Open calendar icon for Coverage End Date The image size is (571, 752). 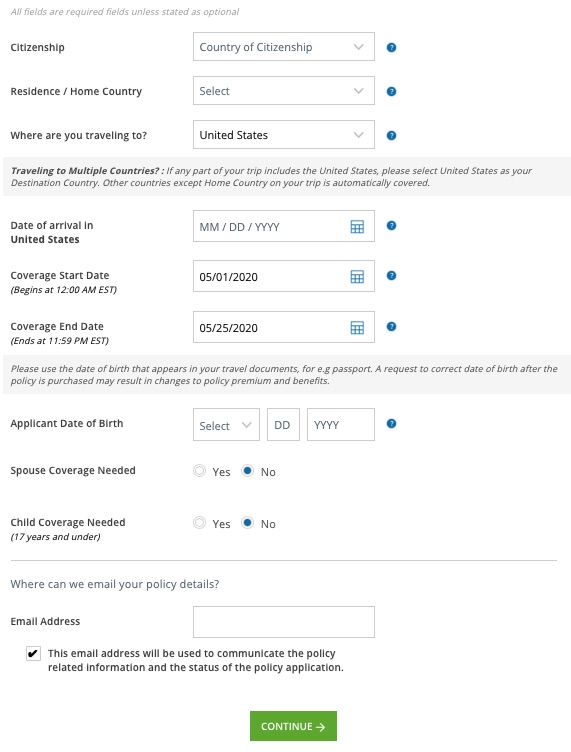click(x=357, y=328)
